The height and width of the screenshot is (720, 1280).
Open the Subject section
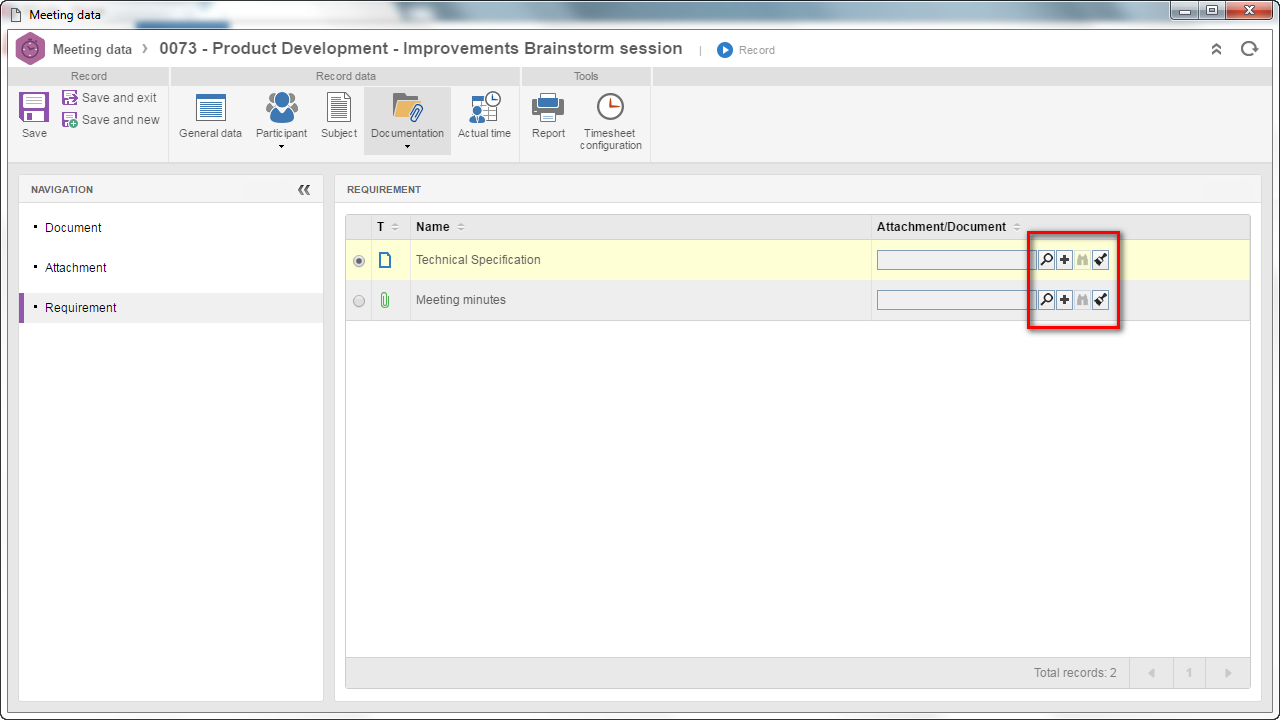(x=339, y=116)
